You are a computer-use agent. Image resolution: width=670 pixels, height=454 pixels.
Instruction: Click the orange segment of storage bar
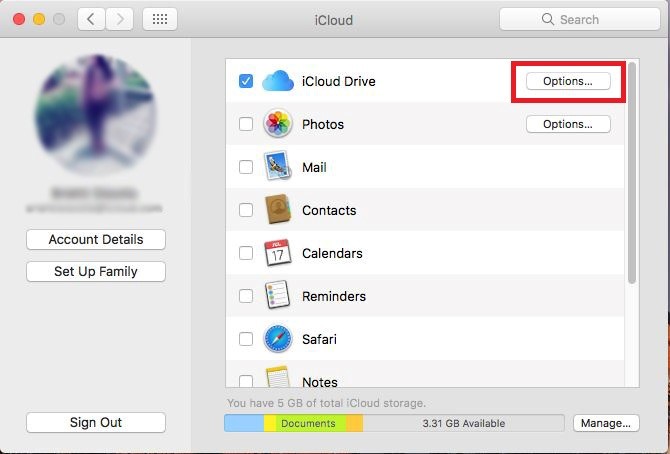click(x=355, y=423)
